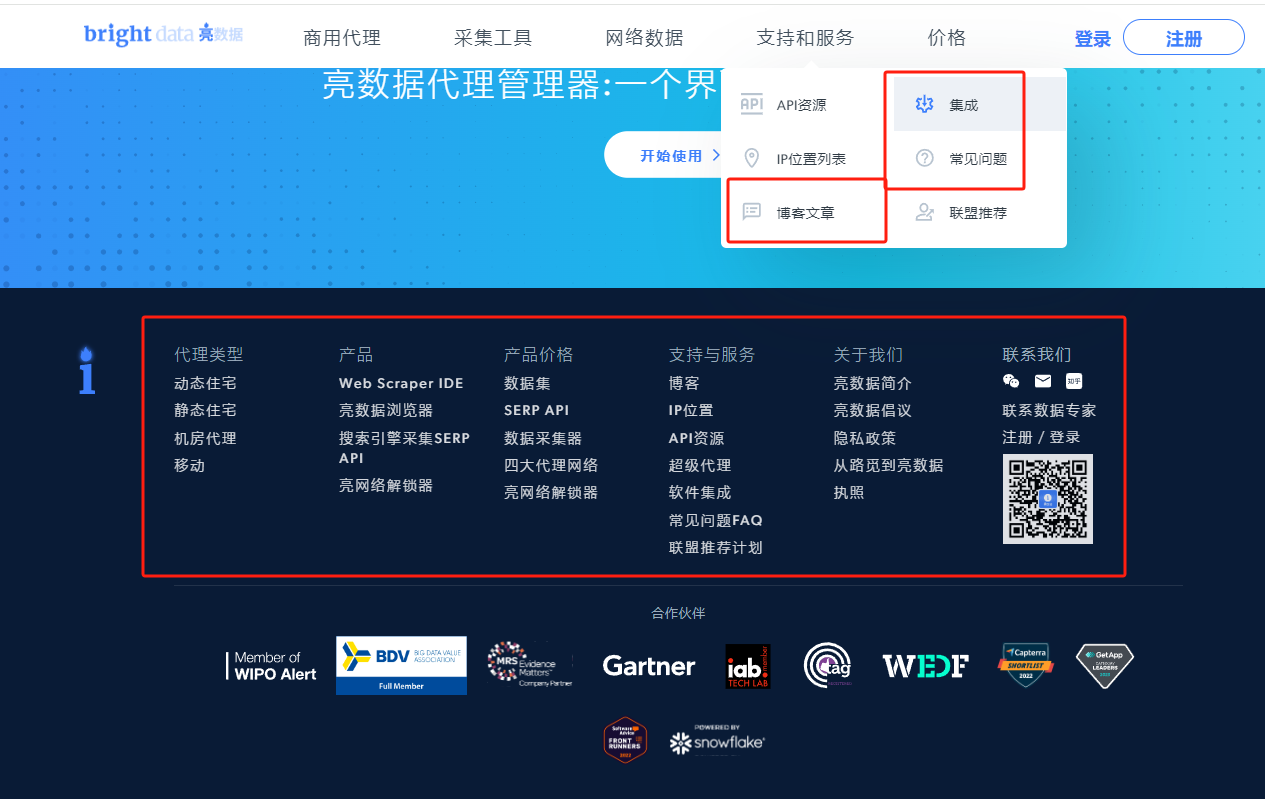Open the 数据集 footer link

pyautogui.click(x=527, y=383)
